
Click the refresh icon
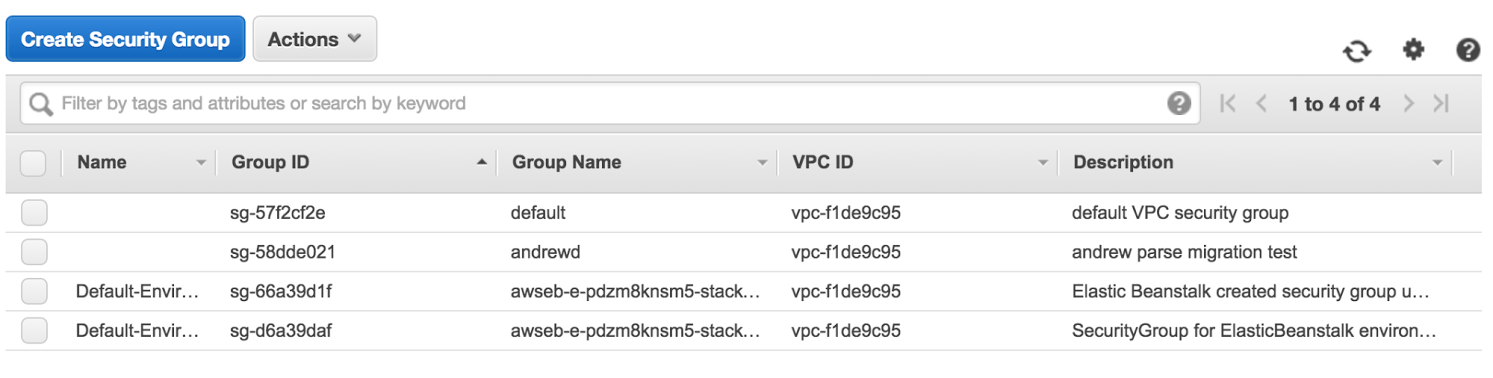click(1357, 50)
